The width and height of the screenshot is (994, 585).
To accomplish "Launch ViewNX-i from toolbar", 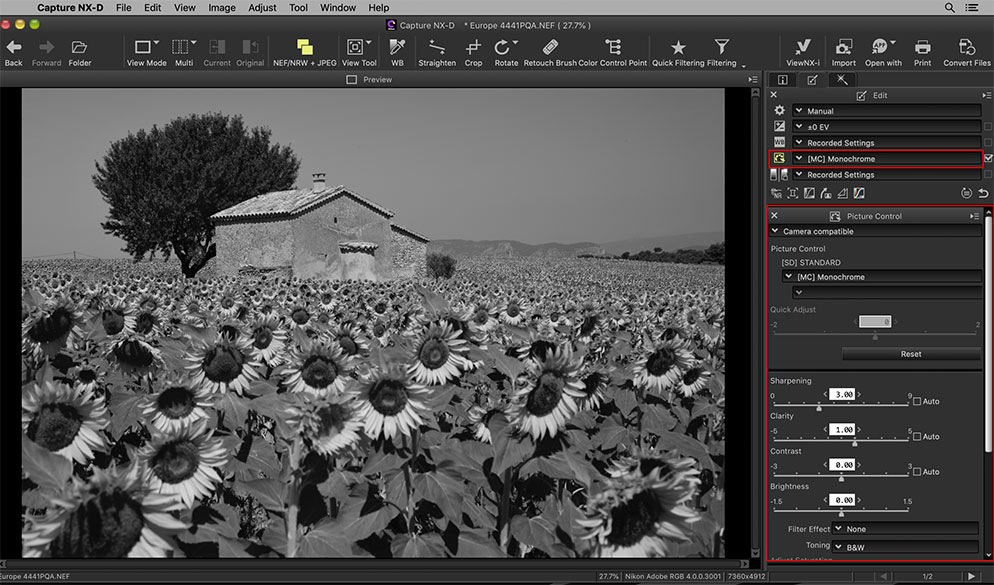I will [803, 52].
